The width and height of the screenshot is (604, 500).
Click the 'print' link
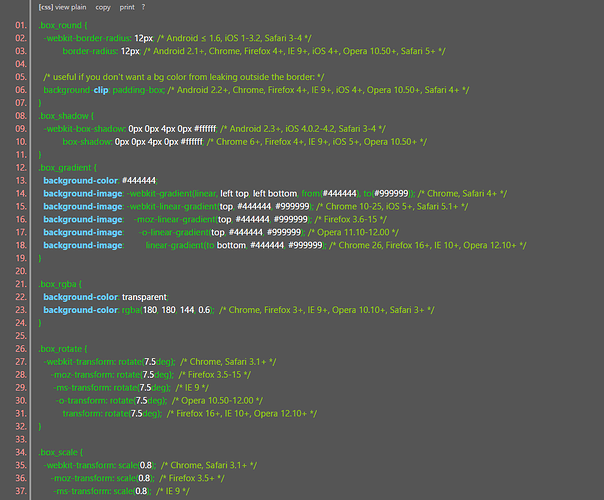point(127,7)
